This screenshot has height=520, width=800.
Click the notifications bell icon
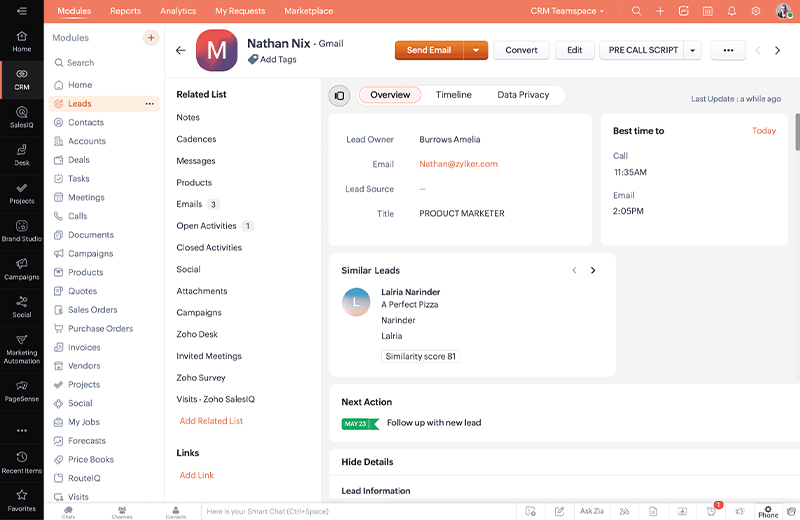732,11
